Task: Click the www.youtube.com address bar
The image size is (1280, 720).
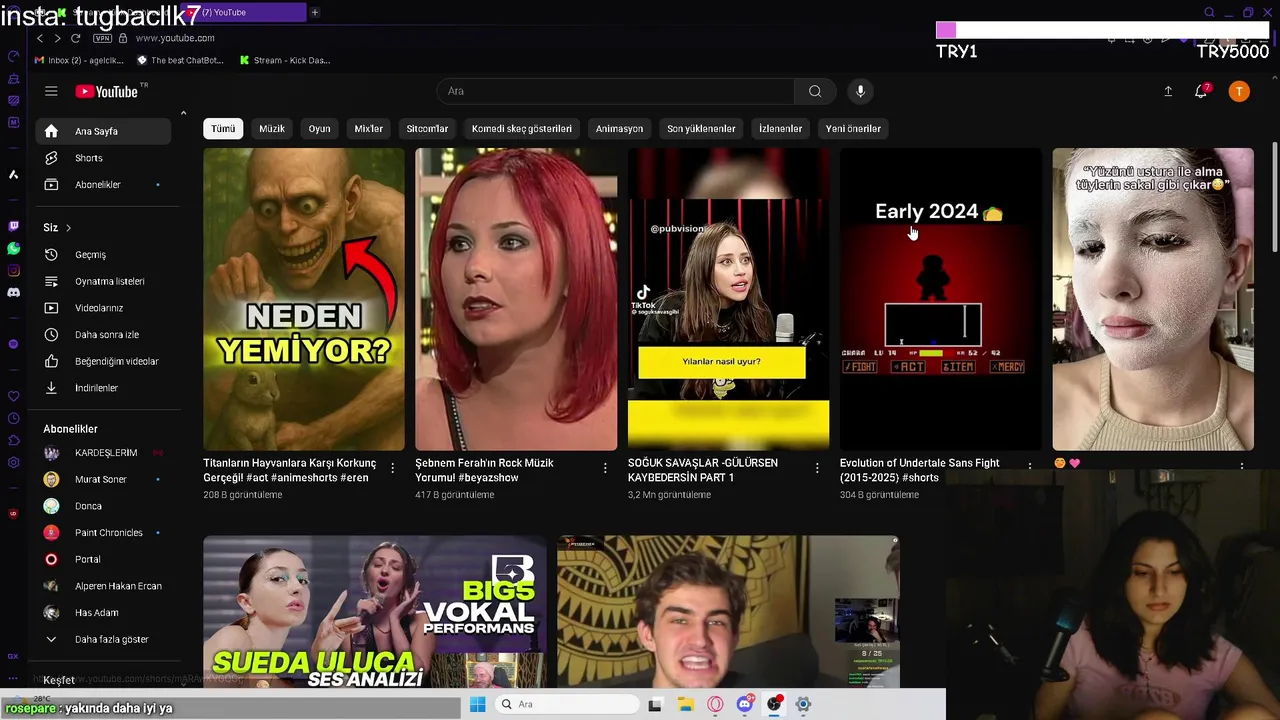Action: (175, 38)
